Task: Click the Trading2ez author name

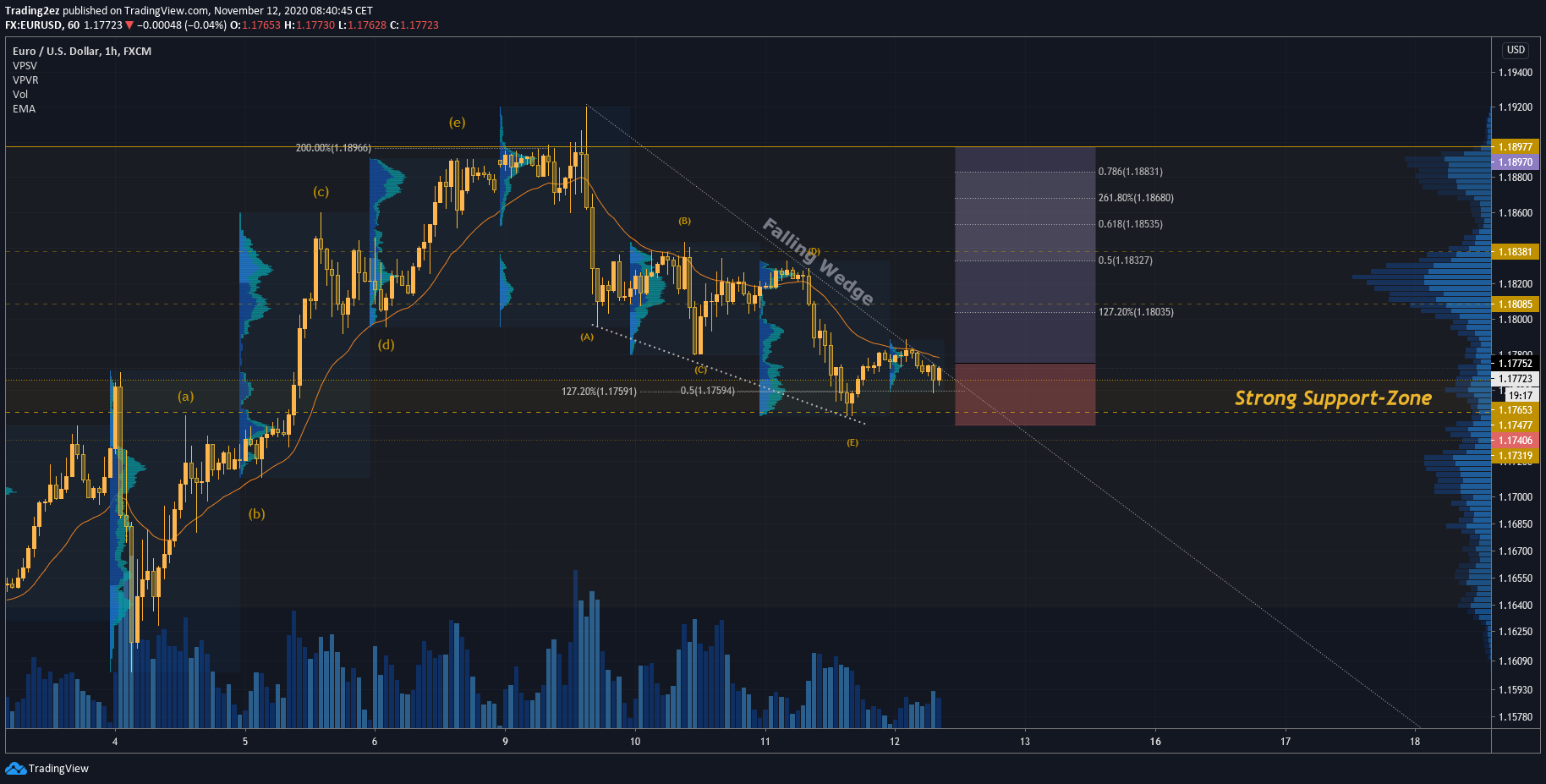Action: [32, 11]
